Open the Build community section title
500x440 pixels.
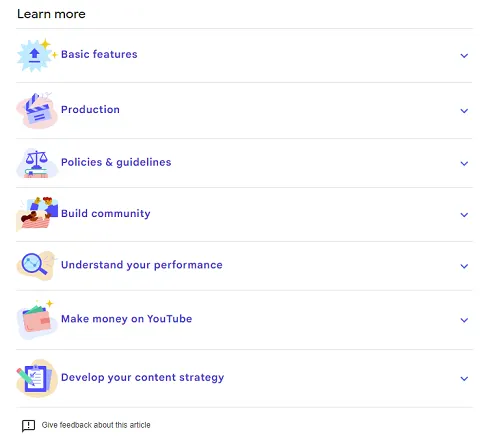106,213
